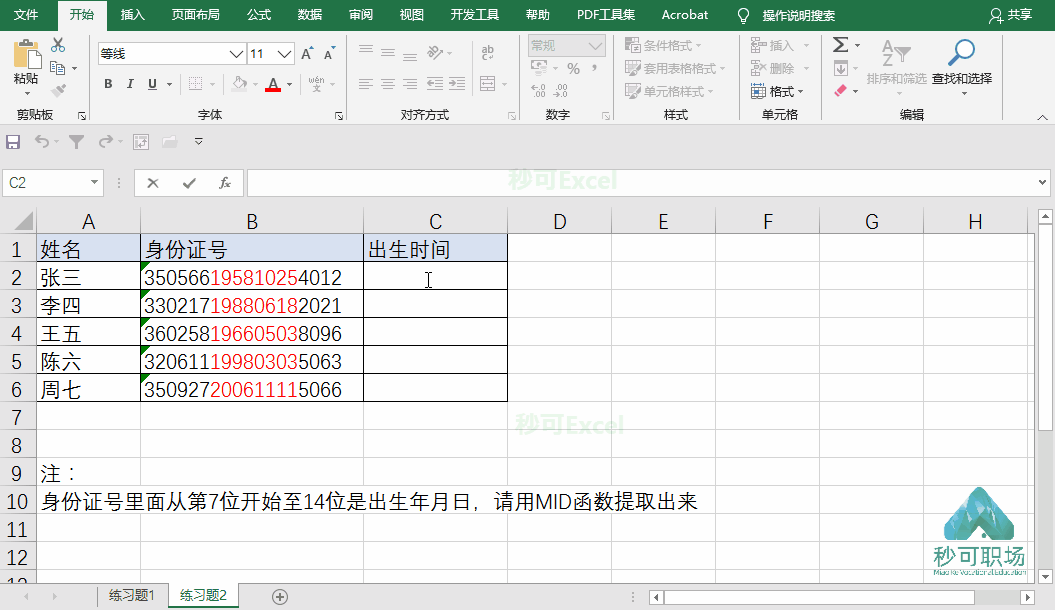Click the Save floppy disk icon
The image size is (1055, 610).
coord(13,142)
